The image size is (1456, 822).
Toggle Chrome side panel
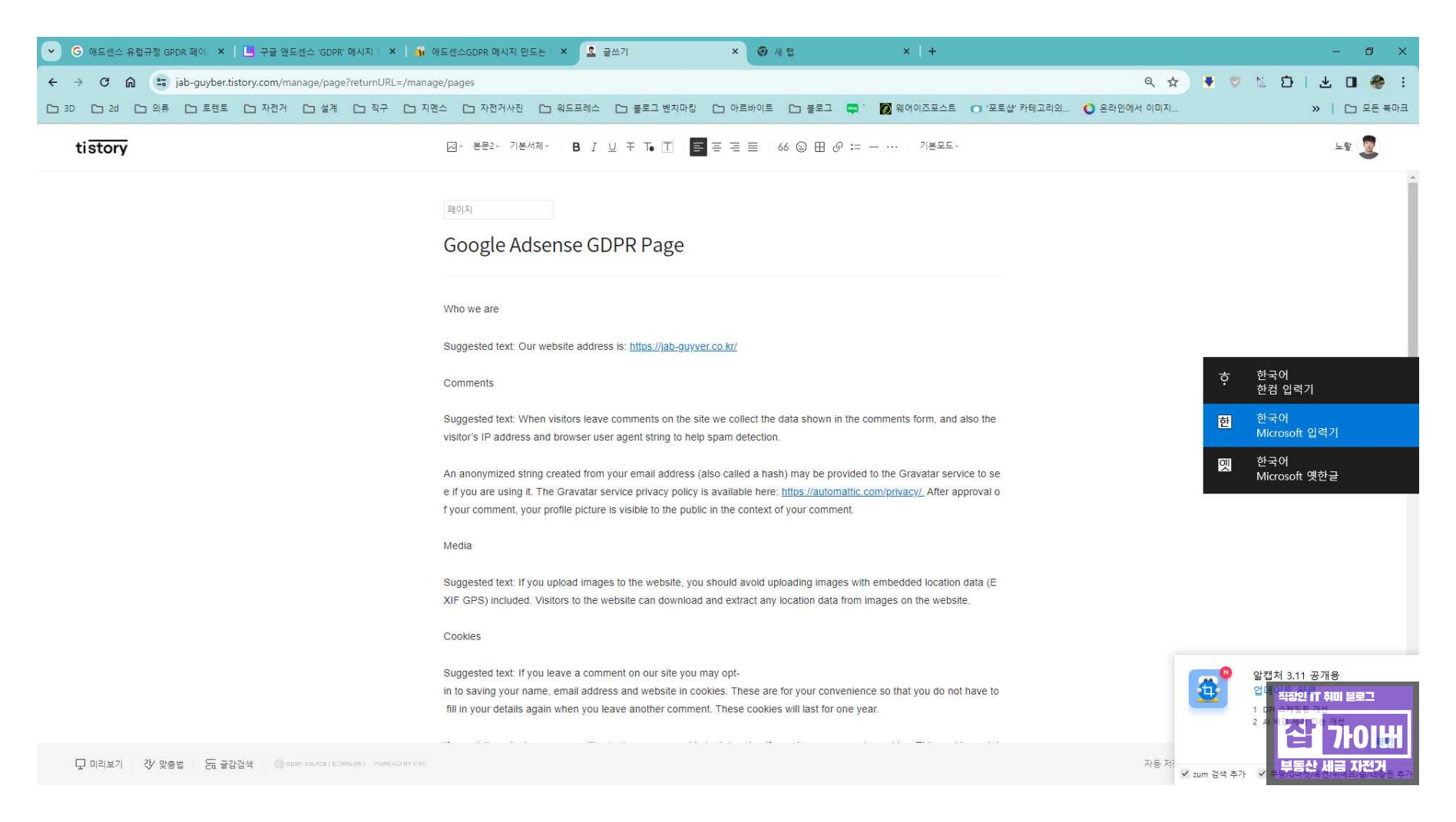[1352, 82]
